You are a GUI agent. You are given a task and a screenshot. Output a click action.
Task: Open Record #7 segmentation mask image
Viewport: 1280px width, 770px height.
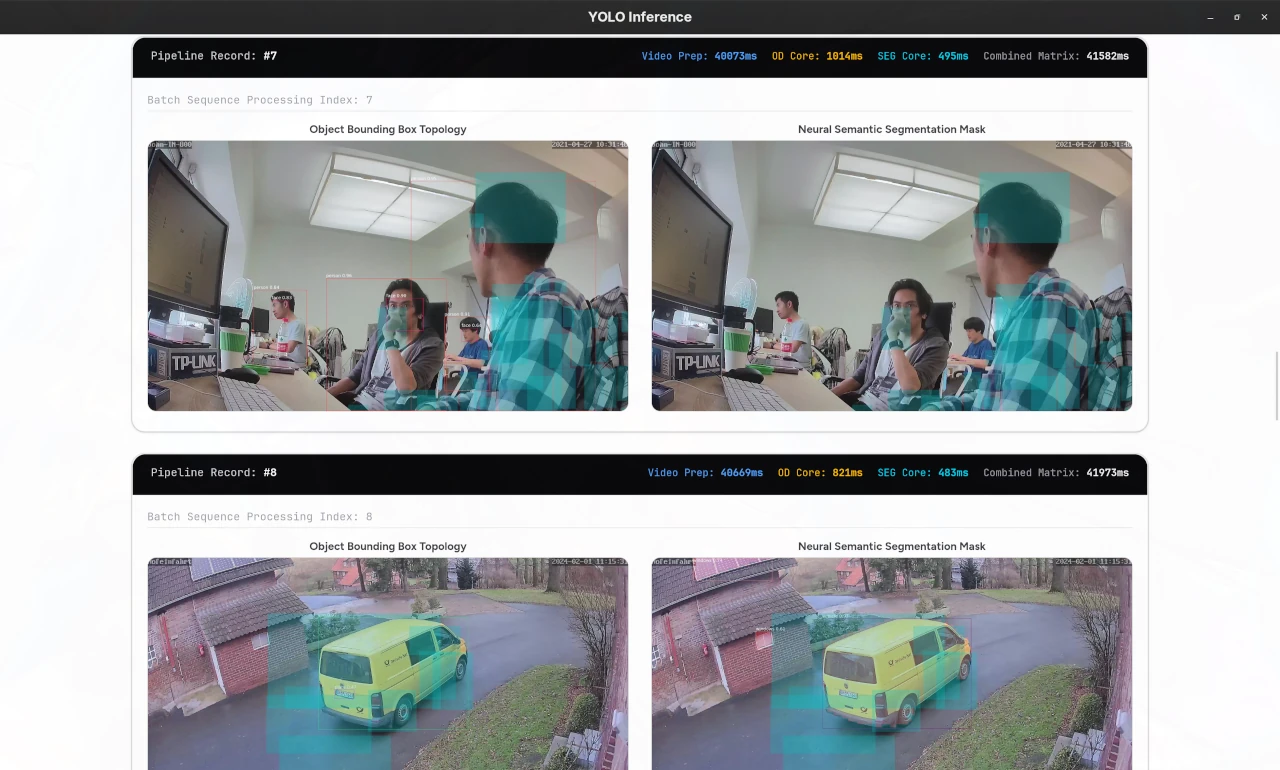click(x=892, y=275)
